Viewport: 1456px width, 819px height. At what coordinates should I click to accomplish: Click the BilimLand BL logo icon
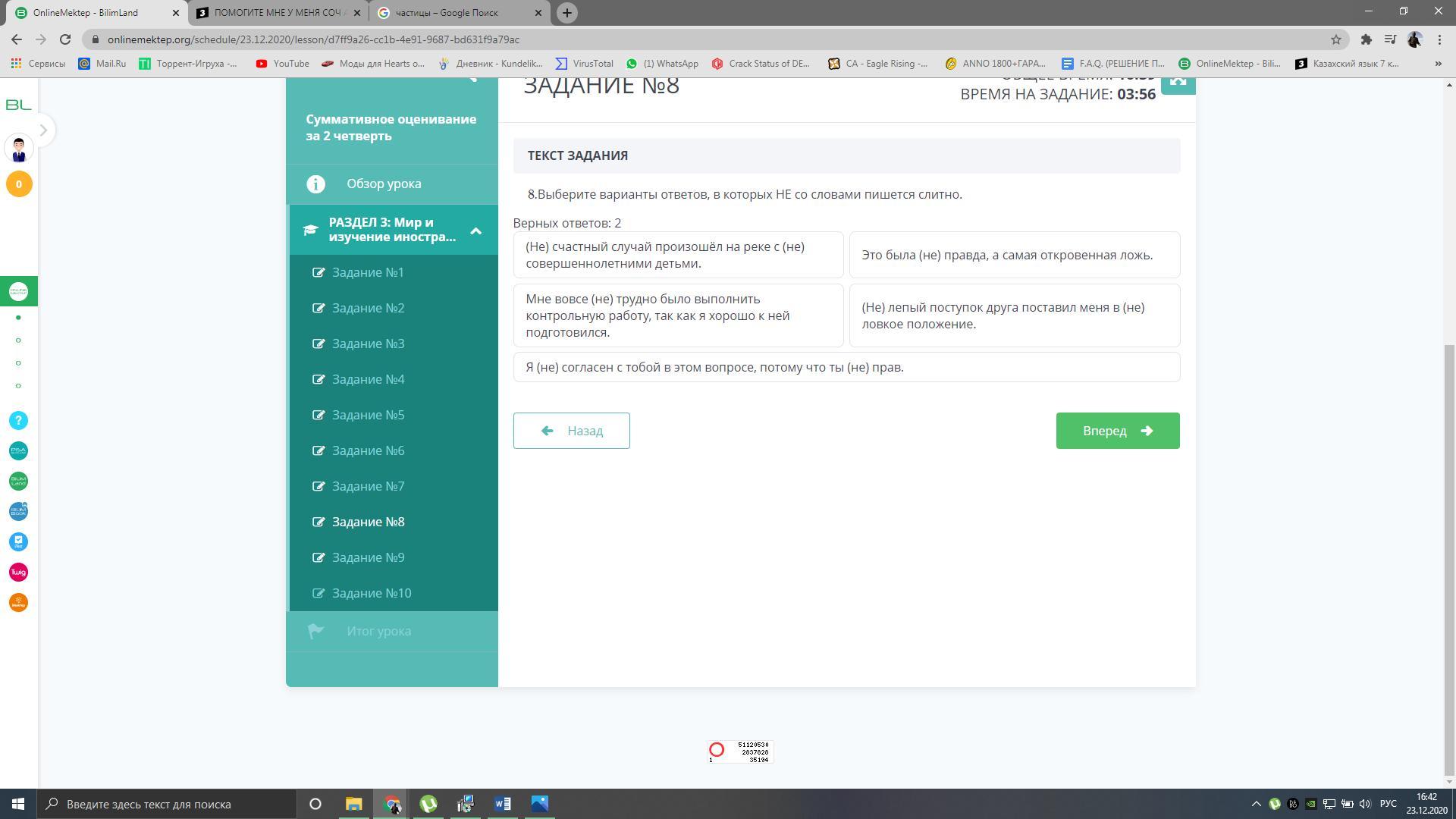point(18,105)
